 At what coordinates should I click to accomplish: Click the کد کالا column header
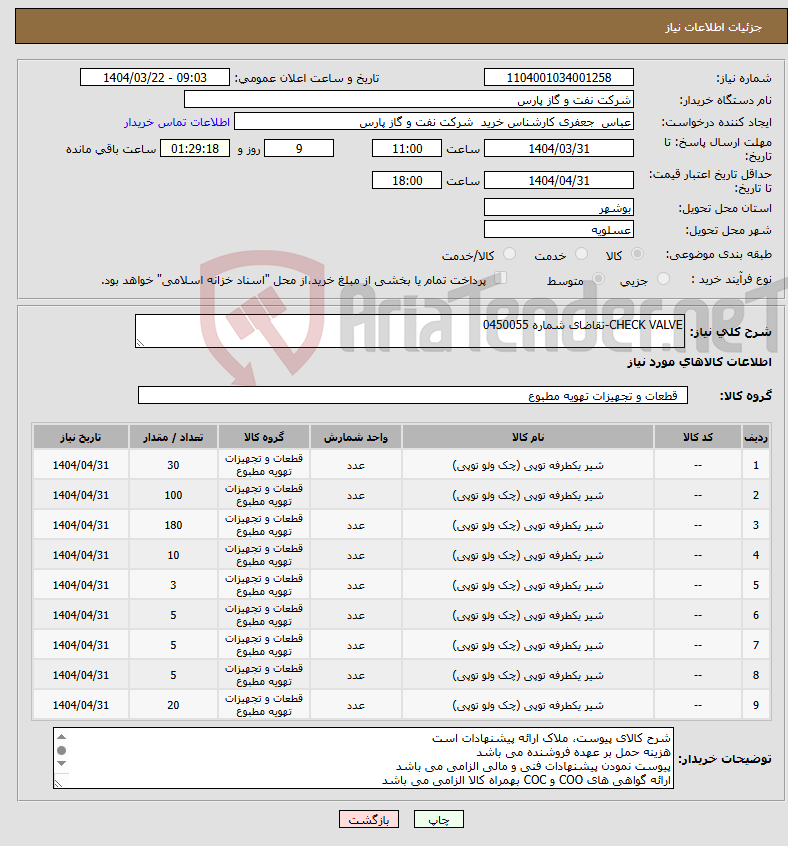click(698, 437)
